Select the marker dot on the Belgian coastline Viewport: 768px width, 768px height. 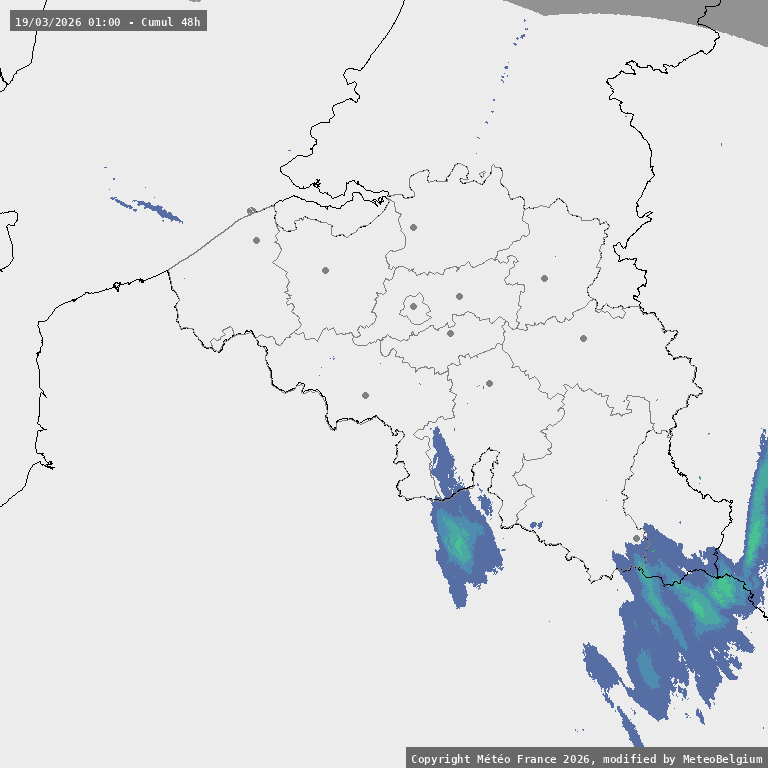click(x=250, y=211)
